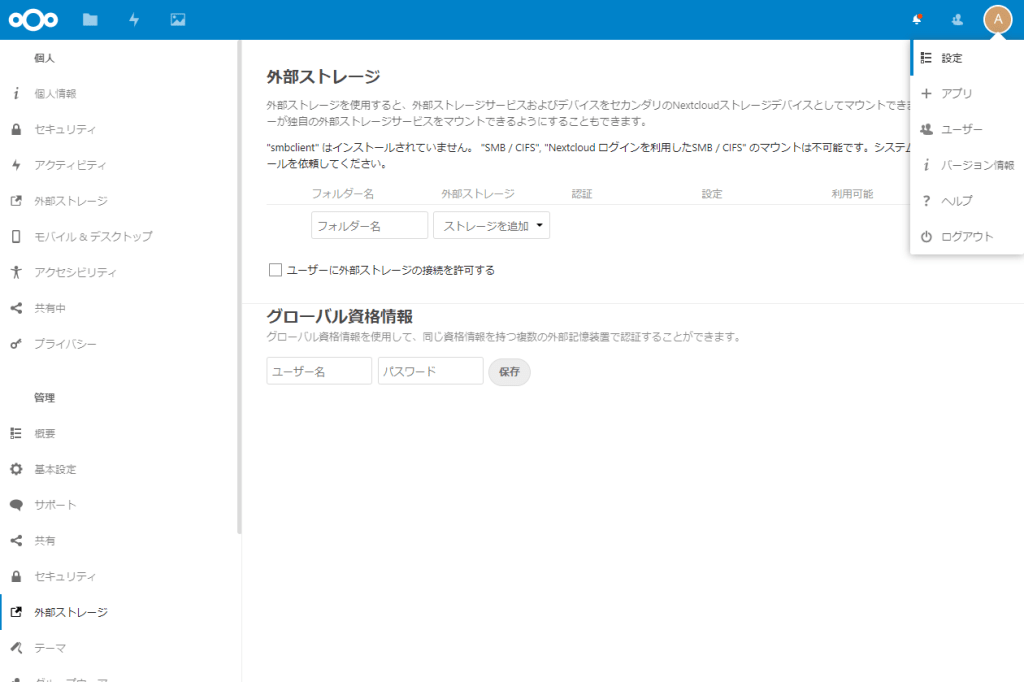The height and width of the screenshot is (682, 1024).
Task: Click the 認証 column header
Action: coord(582,193)
